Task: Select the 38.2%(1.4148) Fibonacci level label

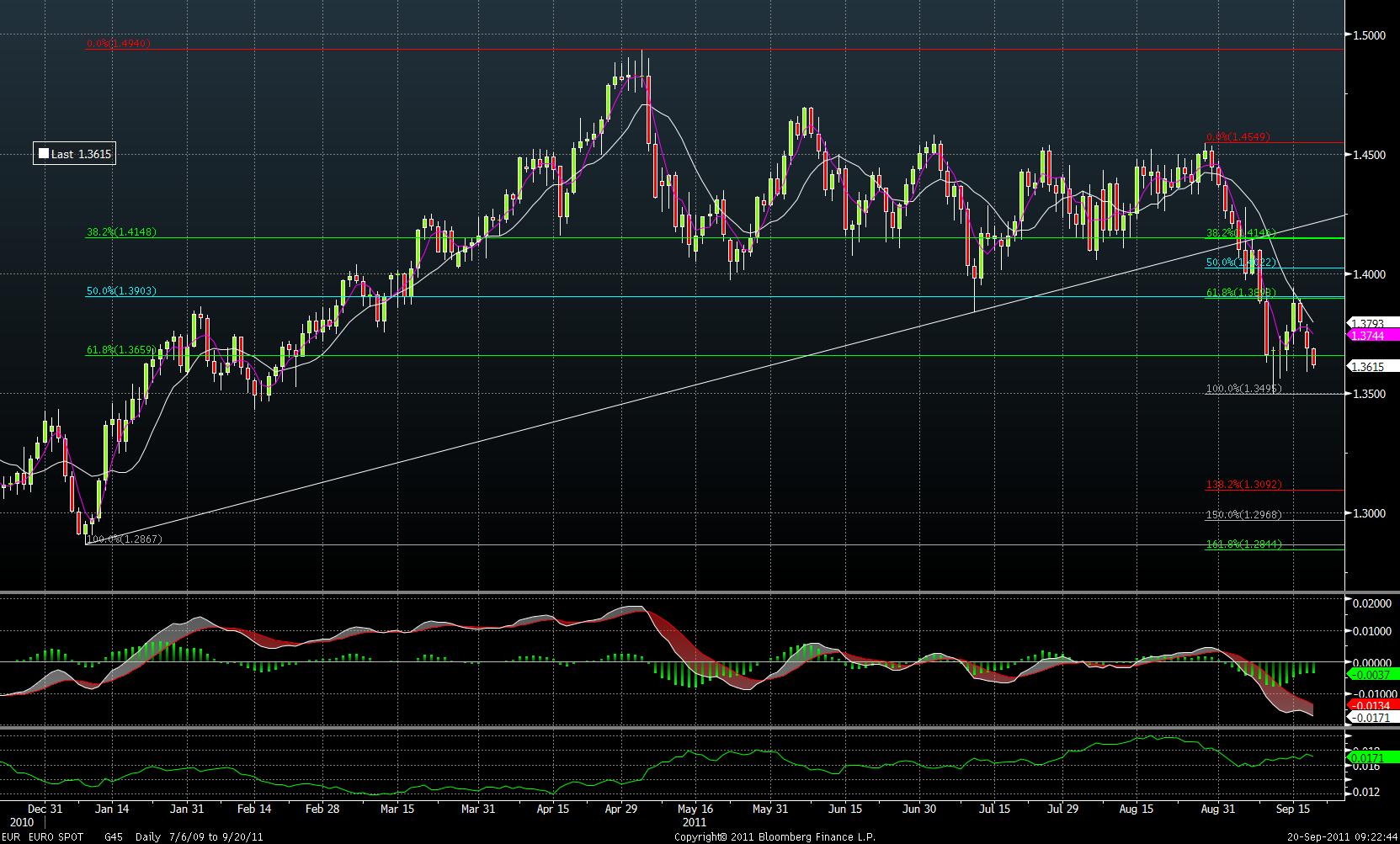Action: 121,231
